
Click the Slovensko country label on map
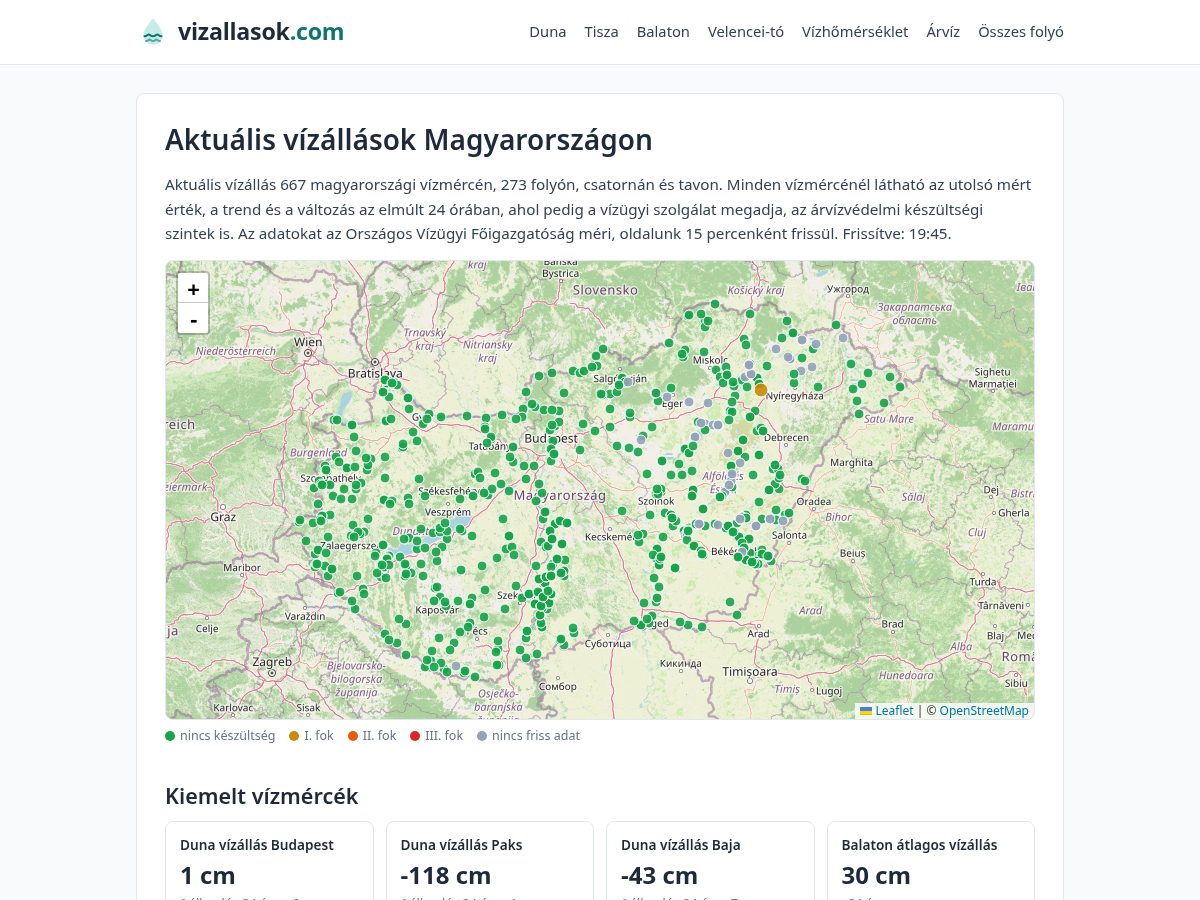click(606, 290)
